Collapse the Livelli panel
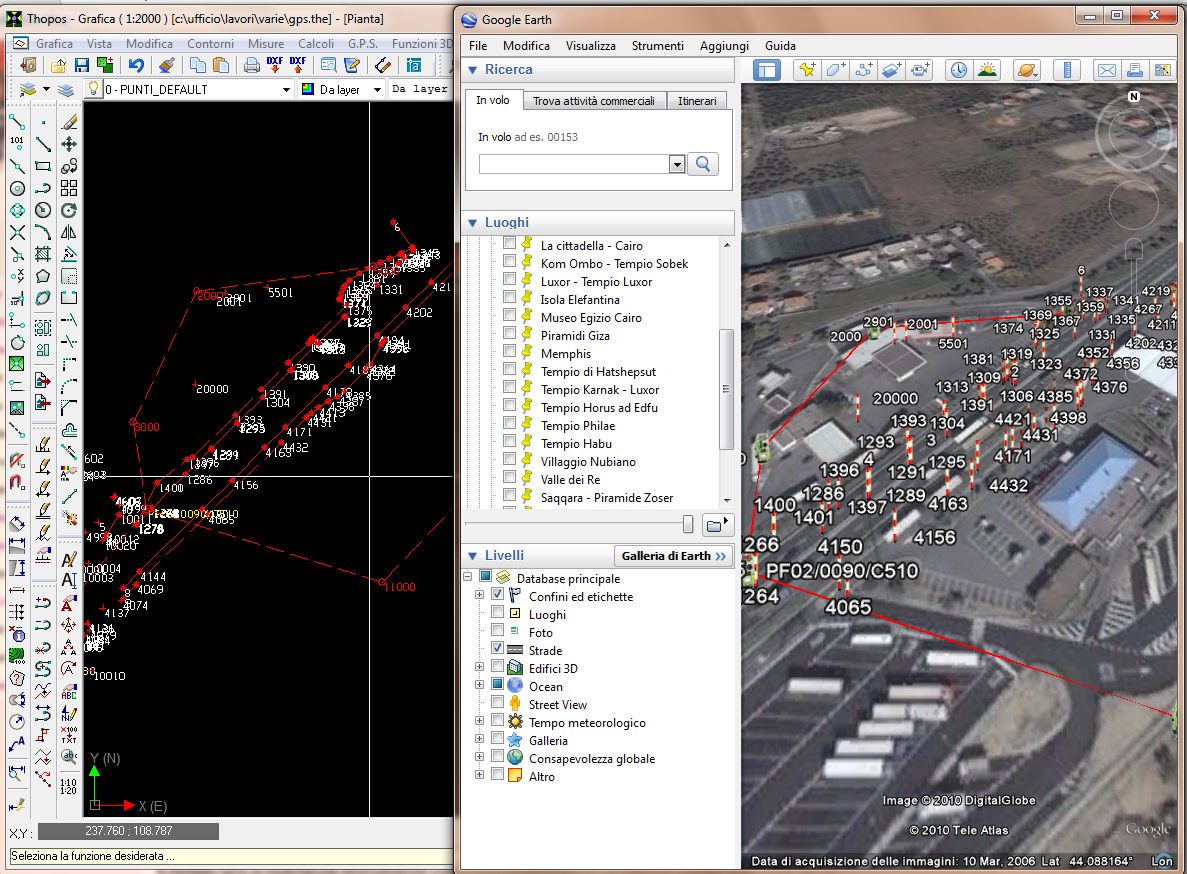This screenshot has width=1187, height=874. pos(472,555)
